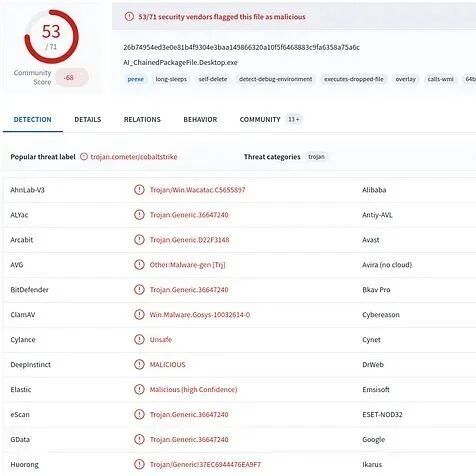Select the peexe tag
Viewport: 476px width, 476px height.
pyautogui.click(x=136, y=79)
